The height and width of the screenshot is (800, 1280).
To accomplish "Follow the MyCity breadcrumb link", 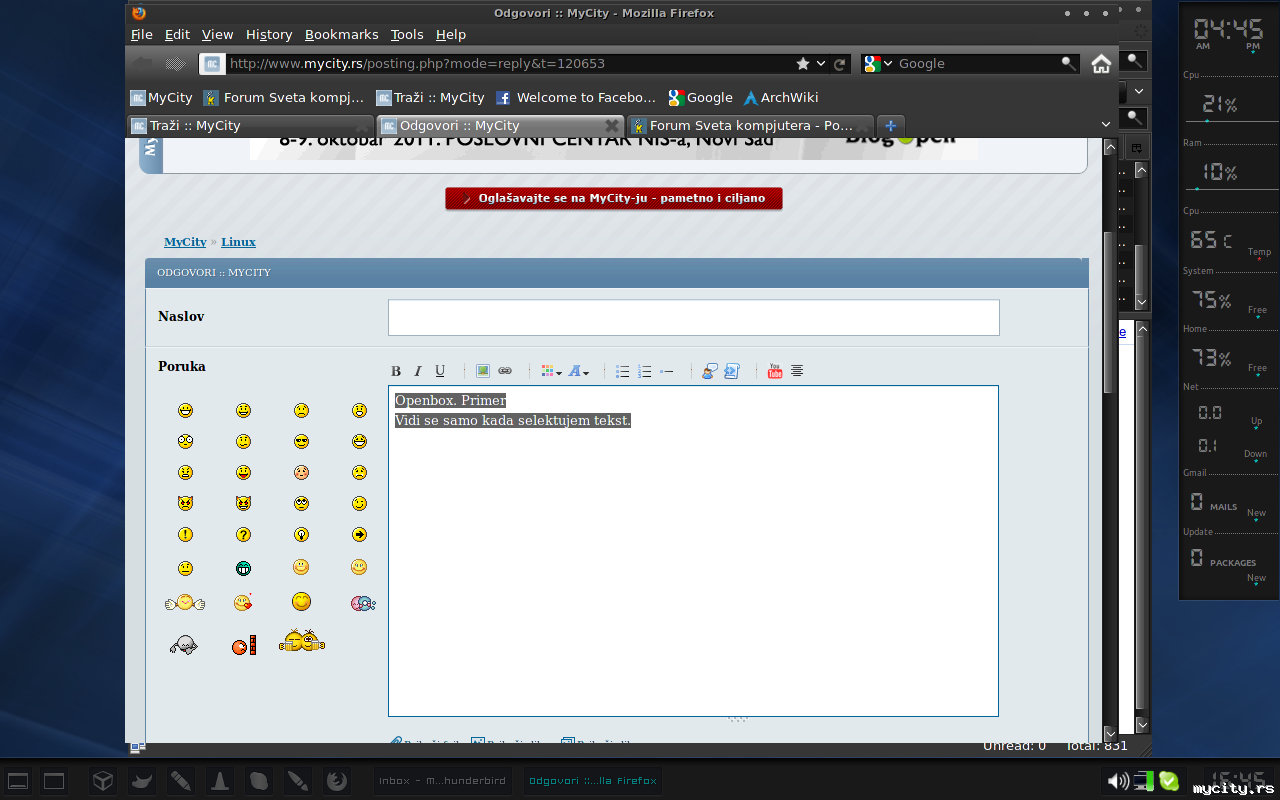I will click(185, 242).
